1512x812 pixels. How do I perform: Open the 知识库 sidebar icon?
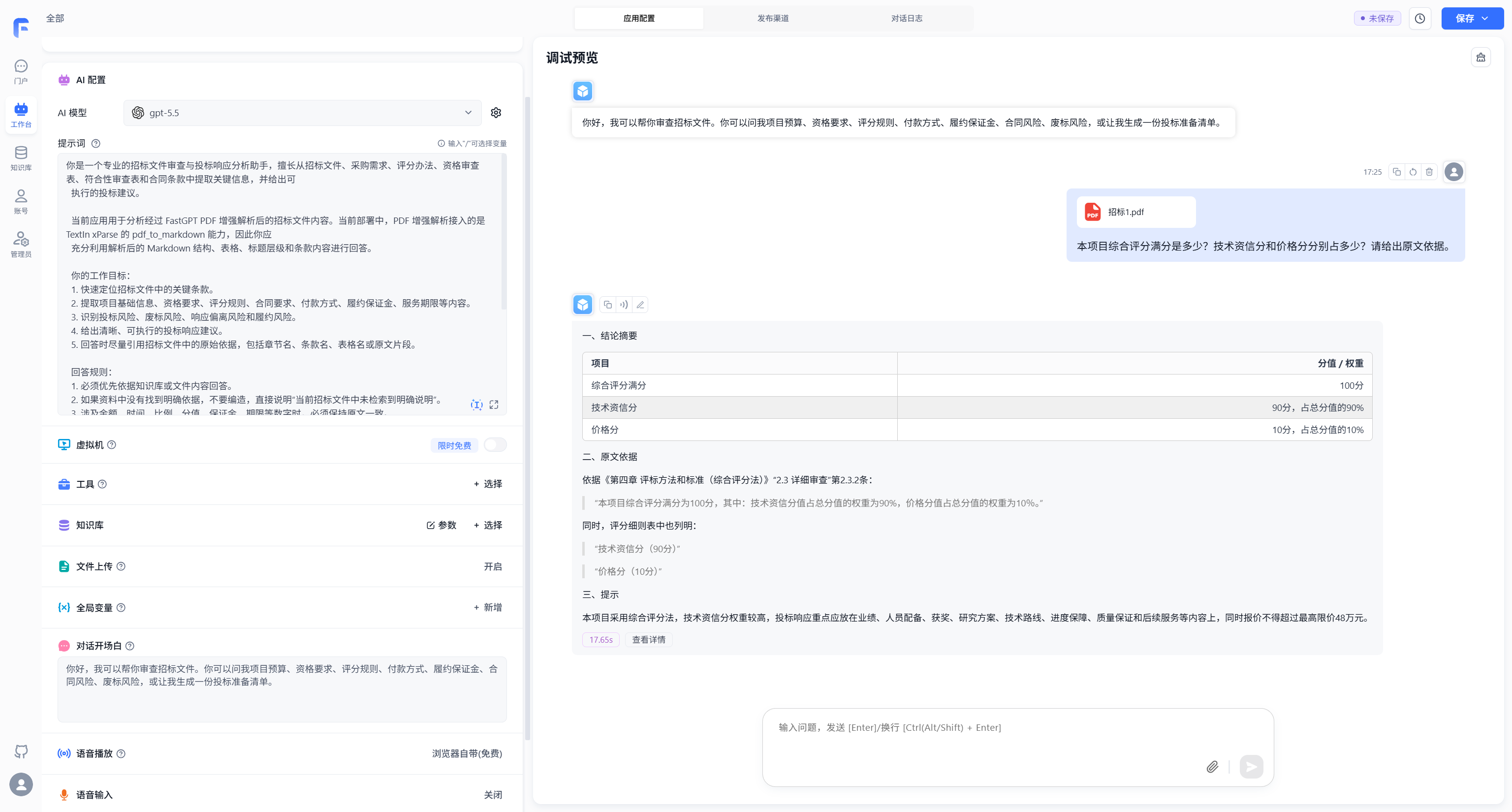click(21, 158)
